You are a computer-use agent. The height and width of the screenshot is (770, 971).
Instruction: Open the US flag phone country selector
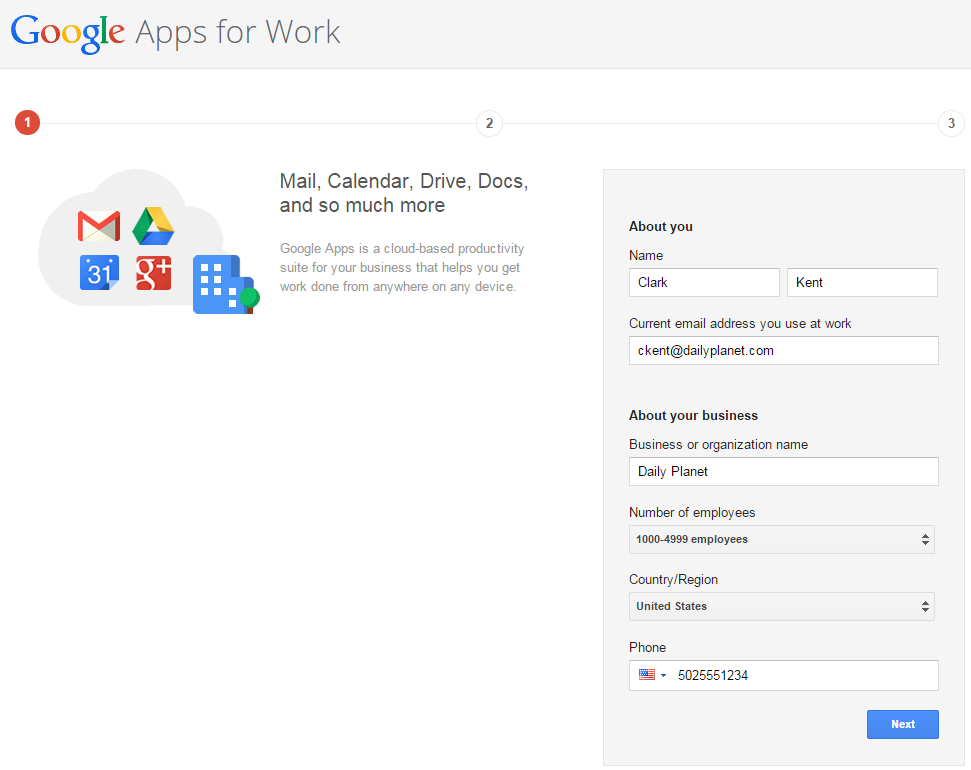pyautogui.click(x=652, y=675)
